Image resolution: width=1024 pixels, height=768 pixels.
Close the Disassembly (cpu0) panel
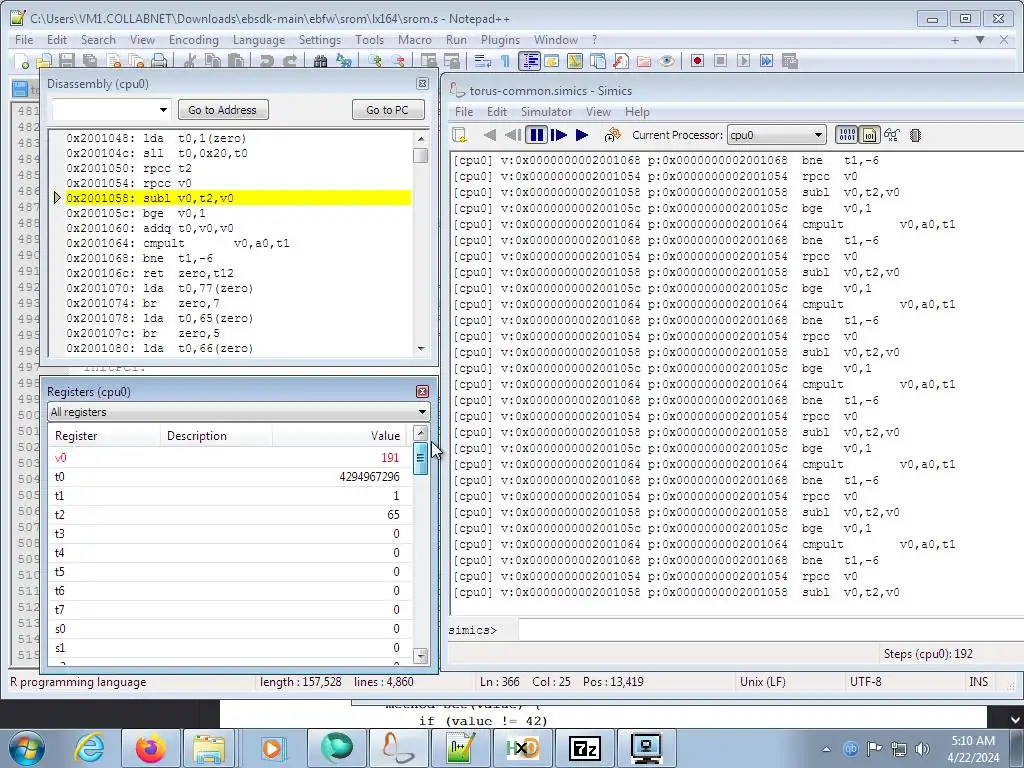tap(423, 84)
